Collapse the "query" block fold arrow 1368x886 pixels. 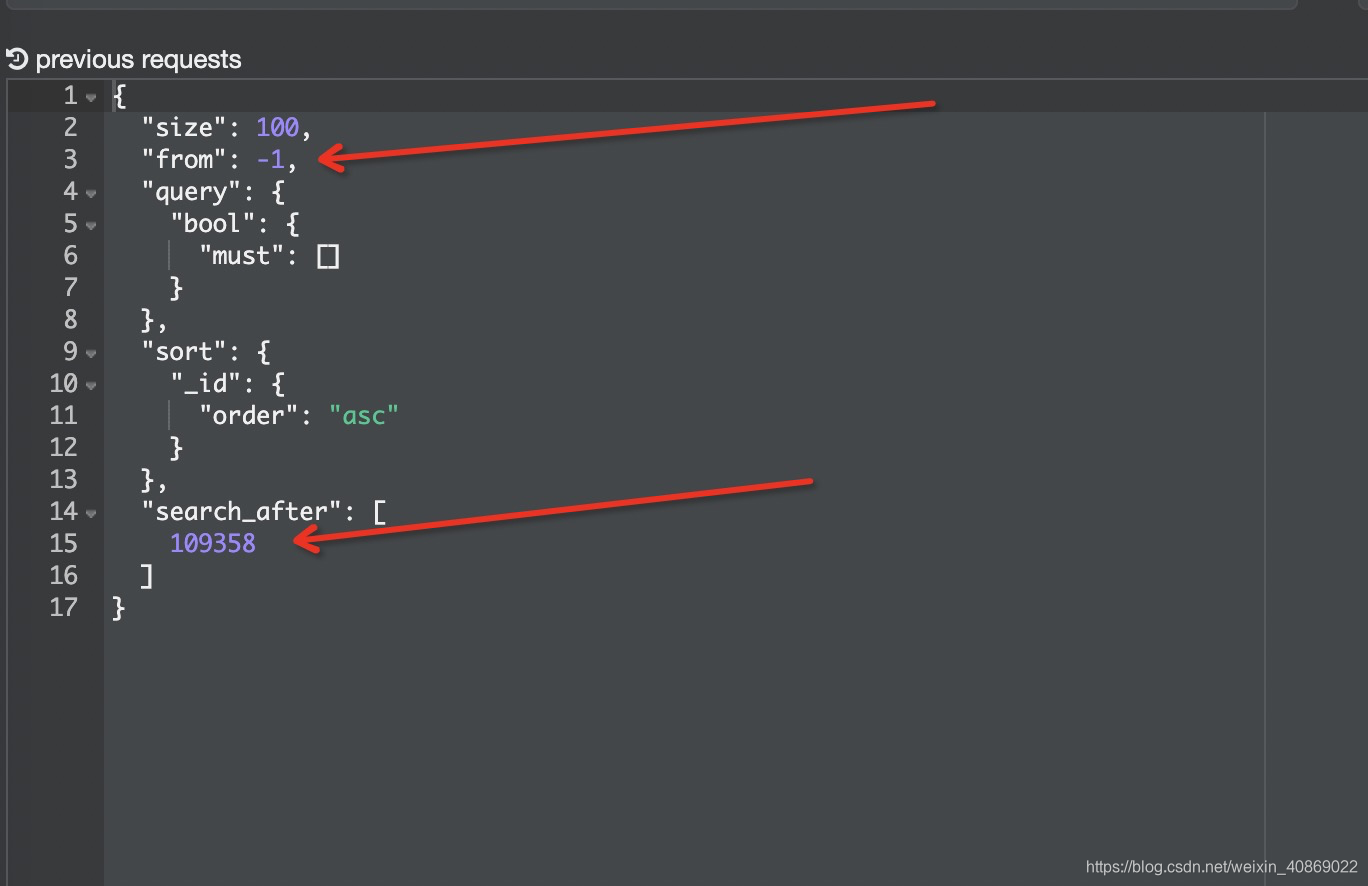click(x=91, y=193)
